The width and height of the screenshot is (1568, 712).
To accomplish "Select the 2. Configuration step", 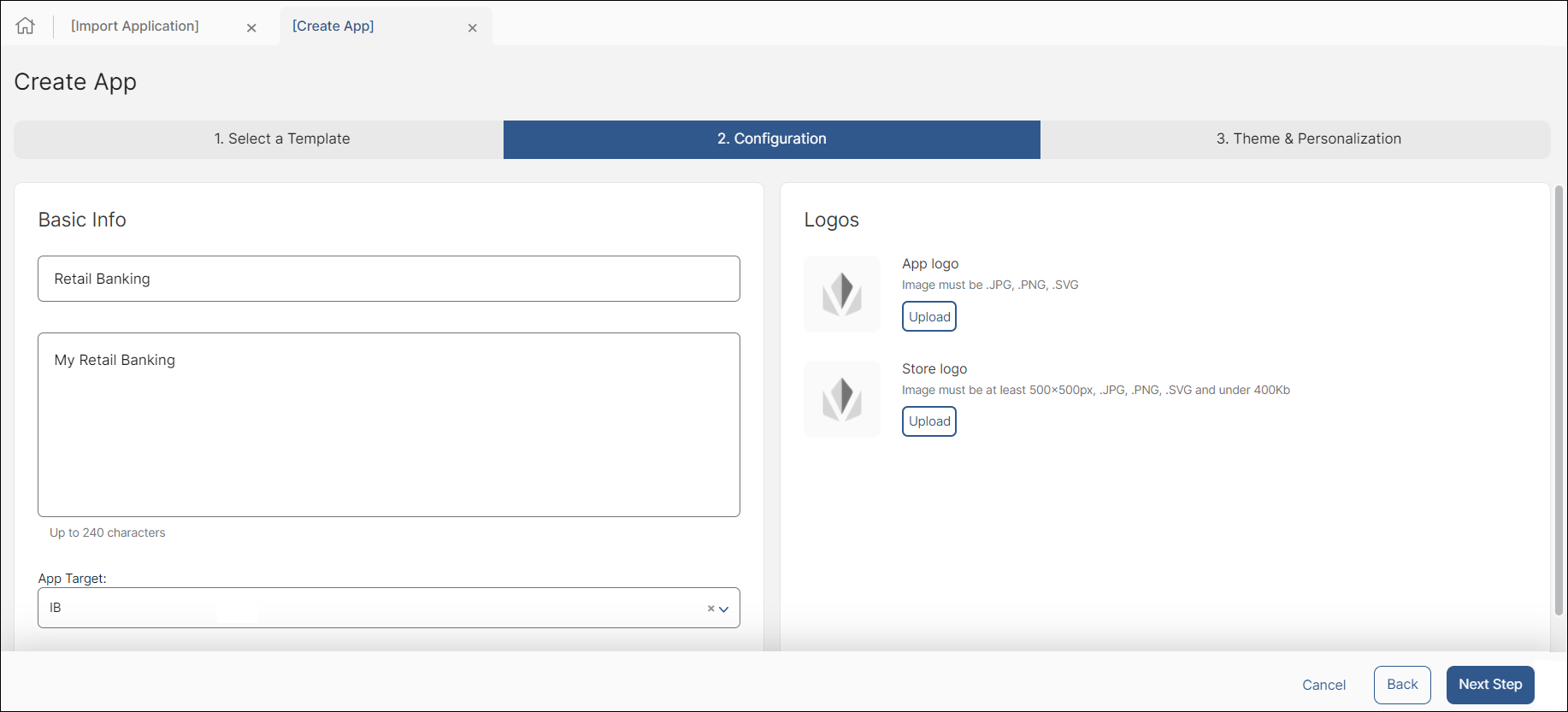I will tap(771, 138).
